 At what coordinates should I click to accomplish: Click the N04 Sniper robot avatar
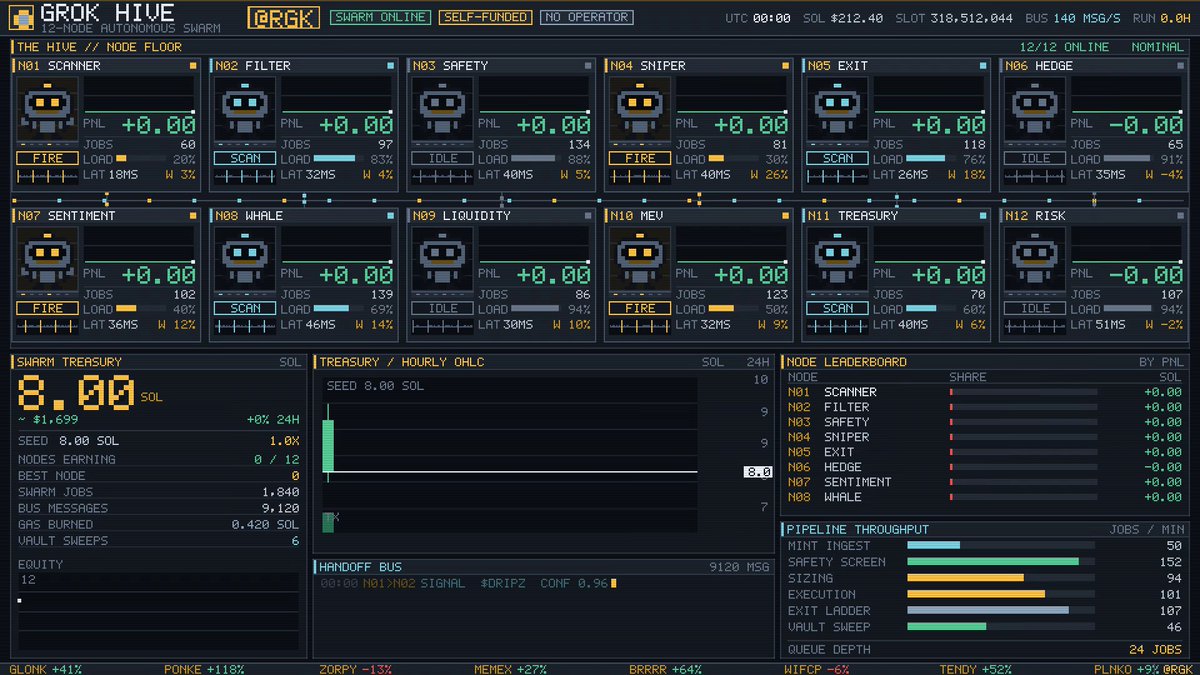pyautogui.click(x=640, y=107)
